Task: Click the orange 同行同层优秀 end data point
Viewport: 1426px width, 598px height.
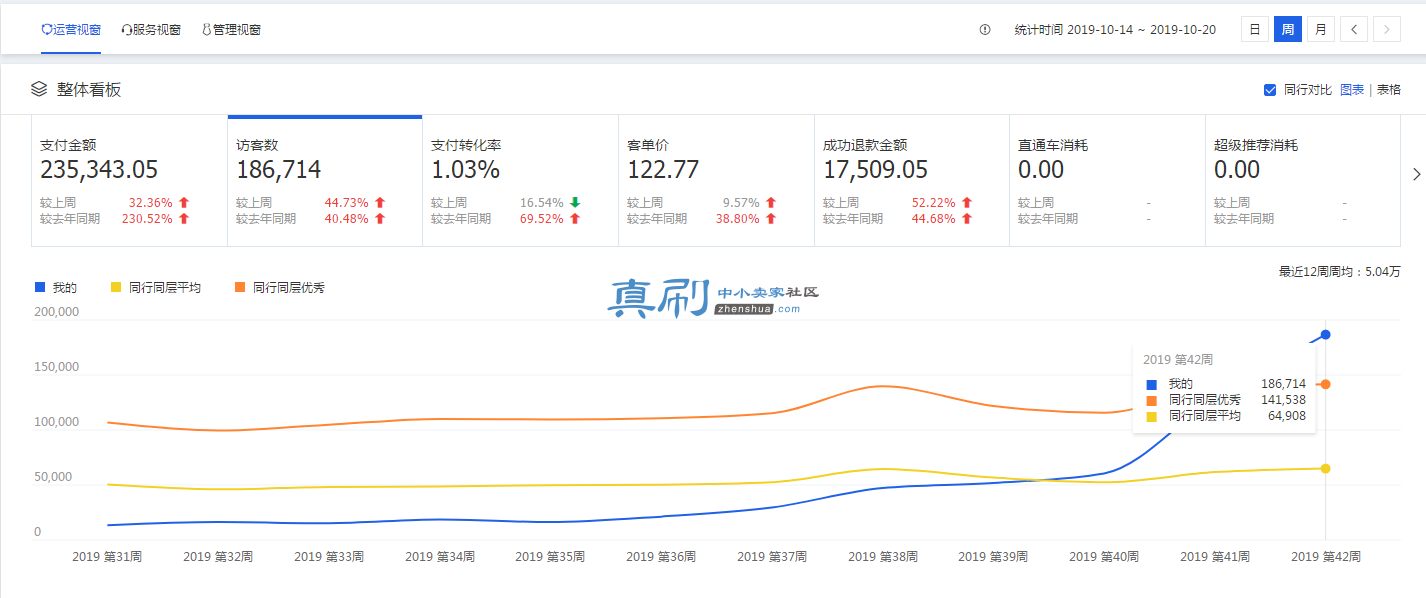Action: 1325,385
